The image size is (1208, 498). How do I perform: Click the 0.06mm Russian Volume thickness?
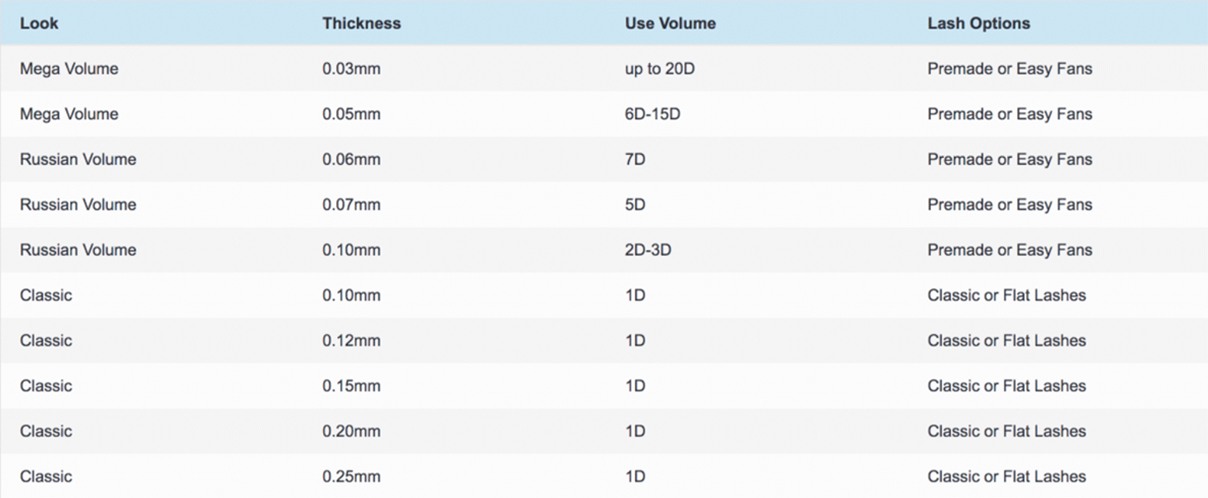click(x=351, y=159)
